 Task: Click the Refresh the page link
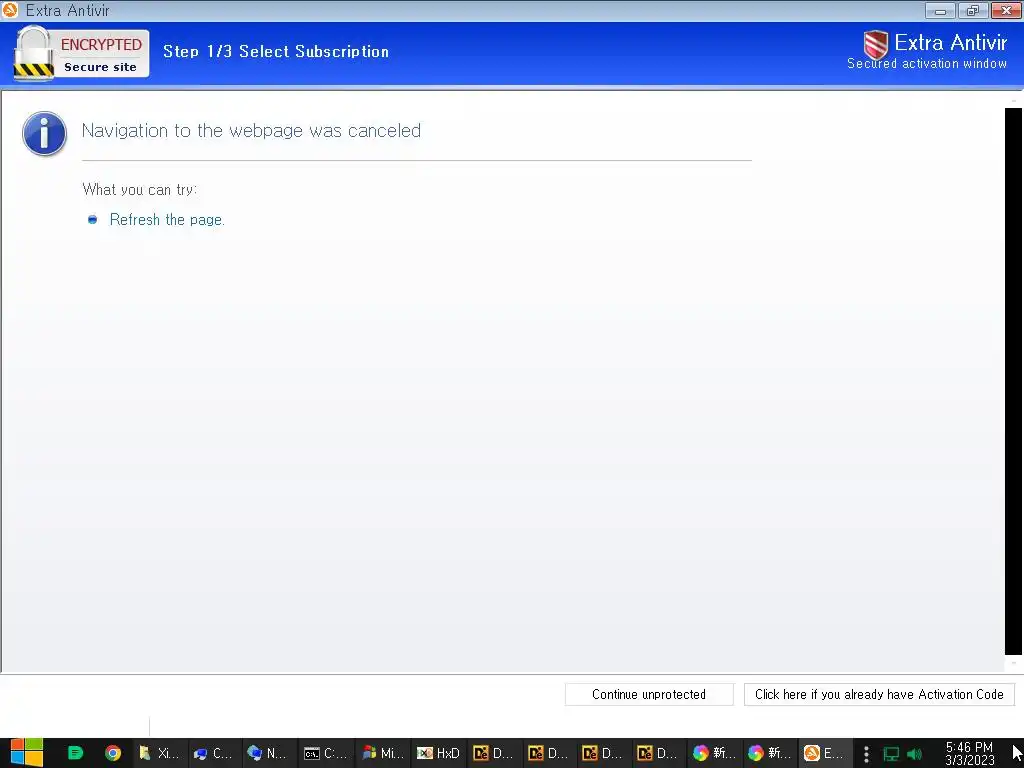click(x=167, y=219)
